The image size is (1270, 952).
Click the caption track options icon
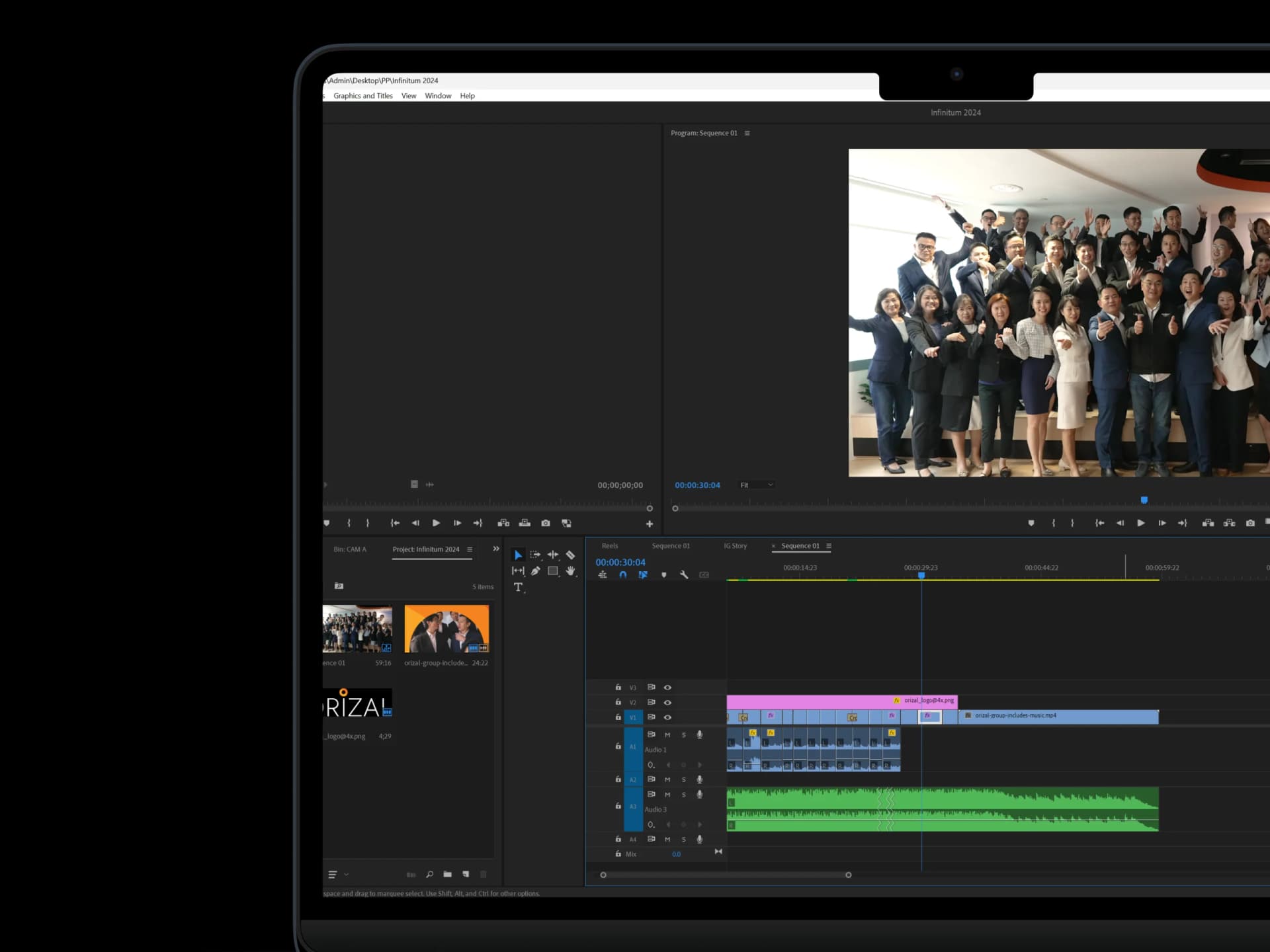tap(704, 575)
